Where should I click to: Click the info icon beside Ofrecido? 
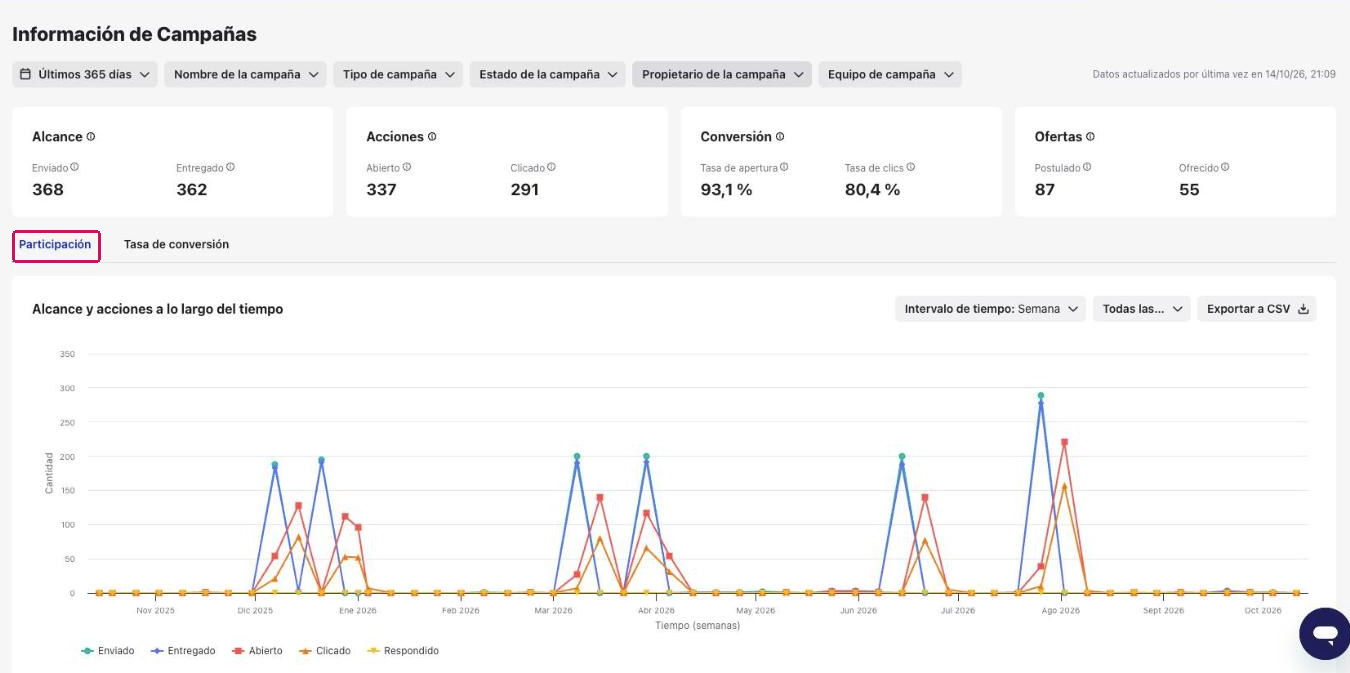click(1225, 168)
